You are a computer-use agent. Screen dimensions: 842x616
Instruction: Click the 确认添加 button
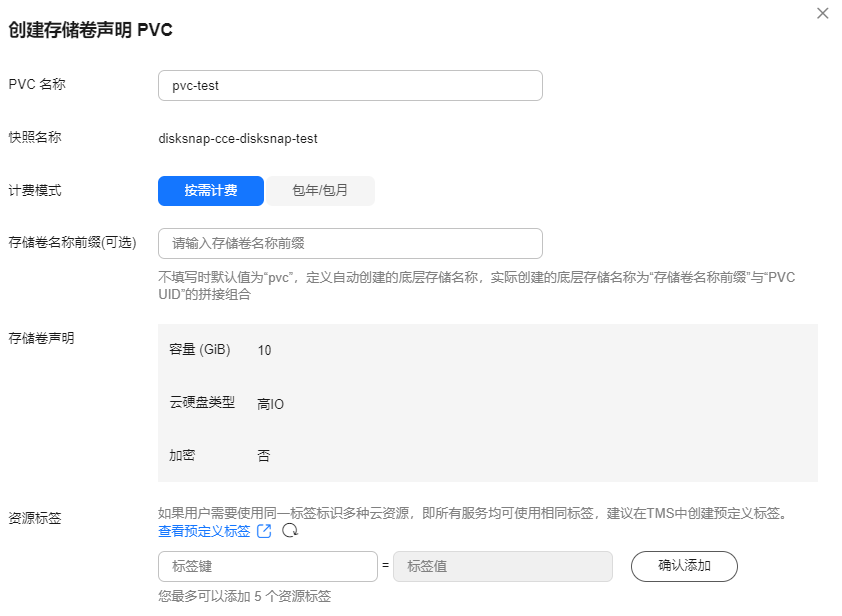click(684, 566)
